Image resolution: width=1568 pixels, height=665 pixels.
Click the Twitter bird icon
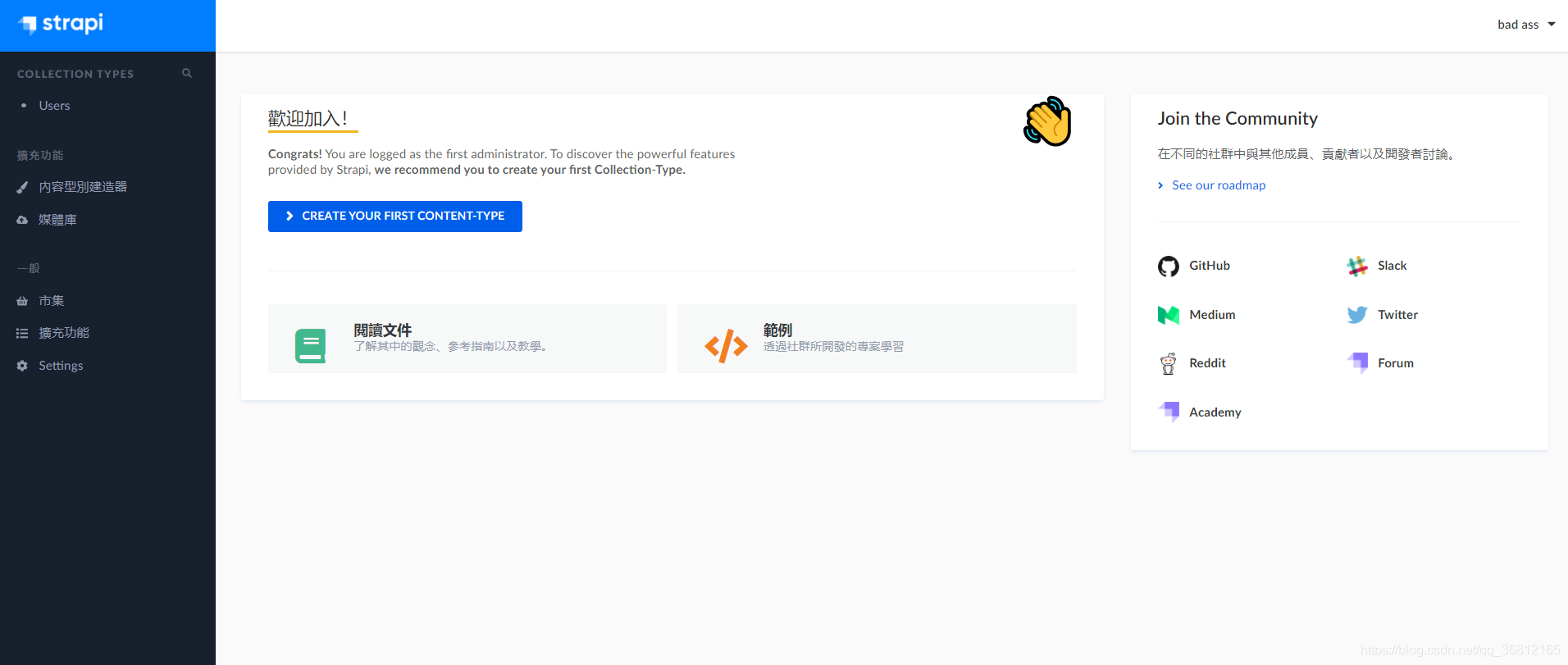tap(1357, 315)
